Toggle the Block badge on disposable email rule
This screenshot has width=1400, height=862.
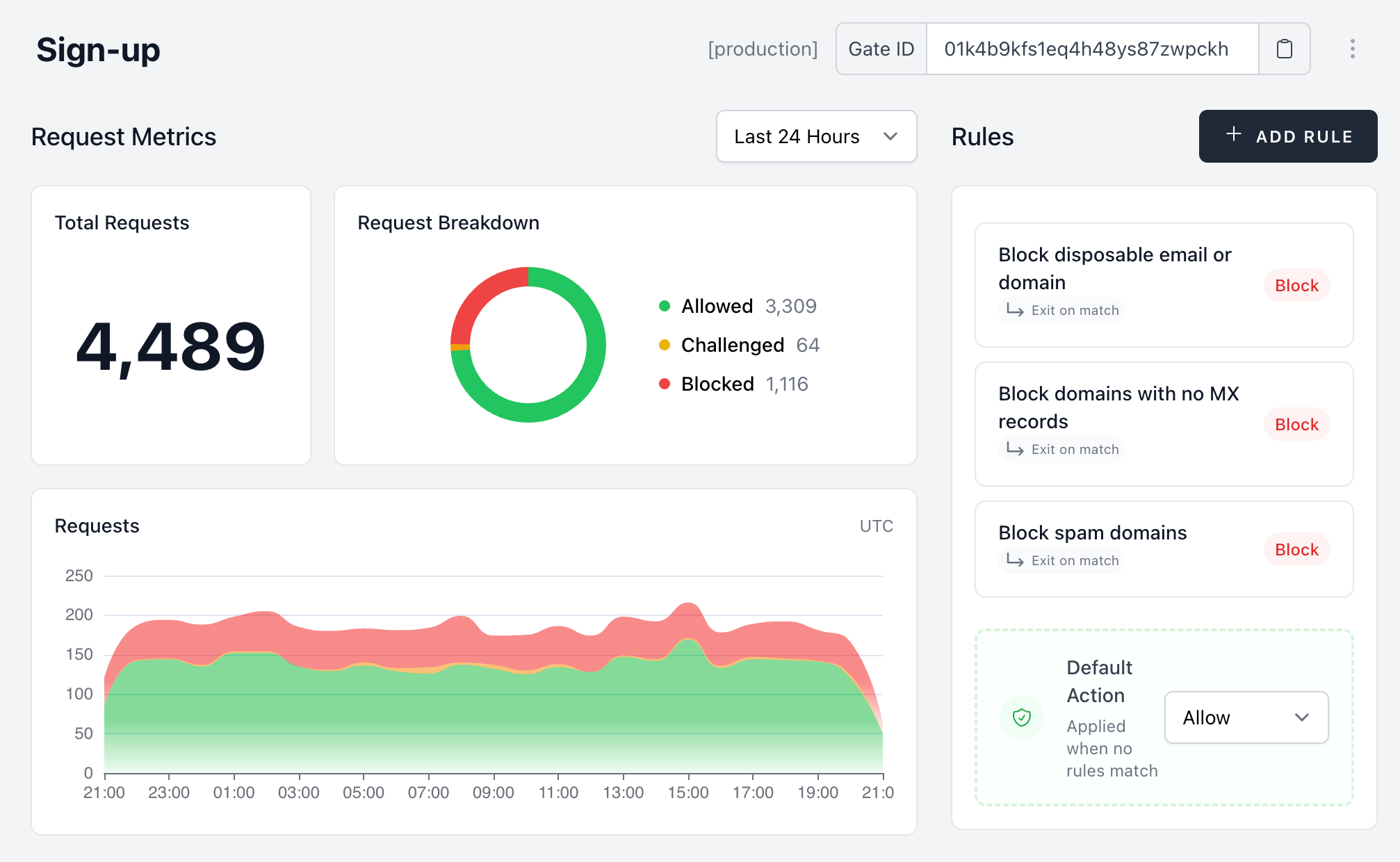coord(1296,285)
